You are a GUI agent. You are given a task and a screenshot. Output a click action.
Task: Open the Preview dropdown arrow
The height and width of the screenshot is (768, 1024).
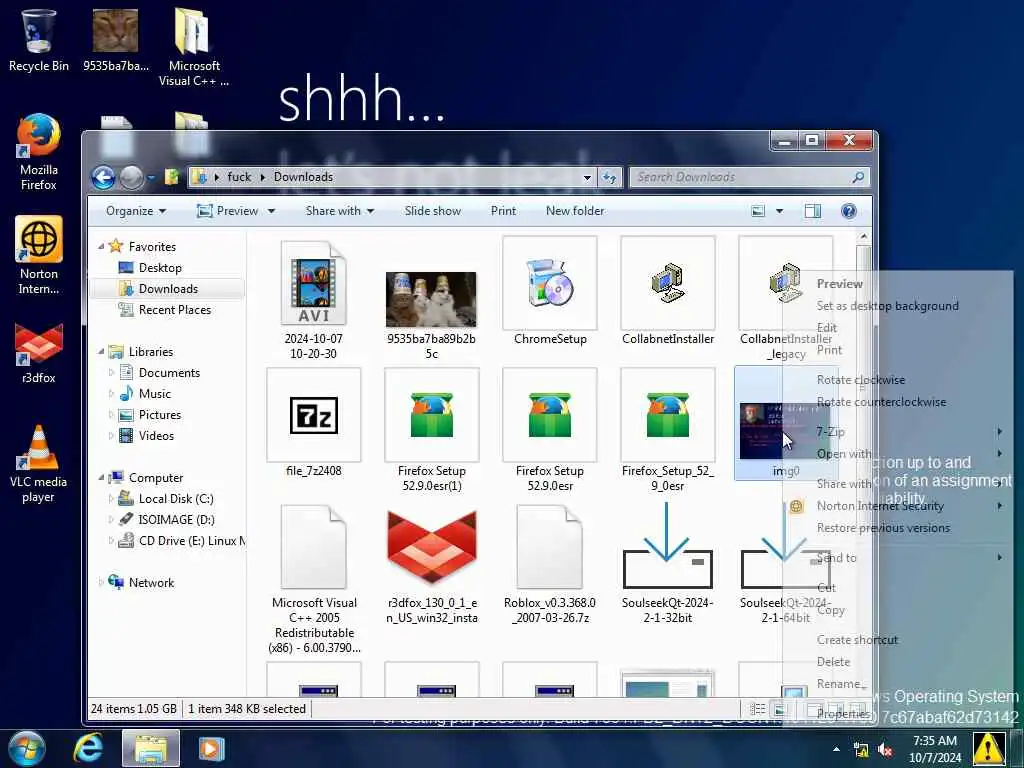pyautogui.click(x=271, y=211)
